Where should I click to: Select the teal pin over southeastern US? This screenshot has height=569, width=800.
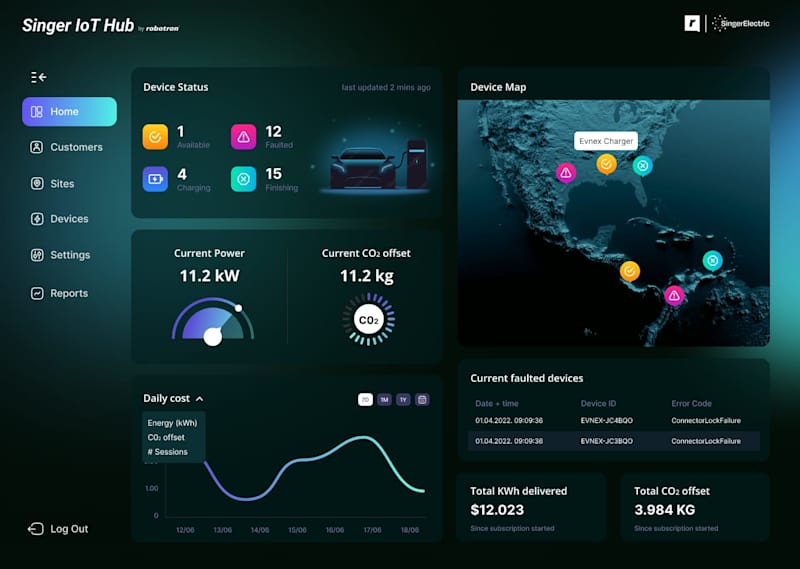click(x=643, y=166)
